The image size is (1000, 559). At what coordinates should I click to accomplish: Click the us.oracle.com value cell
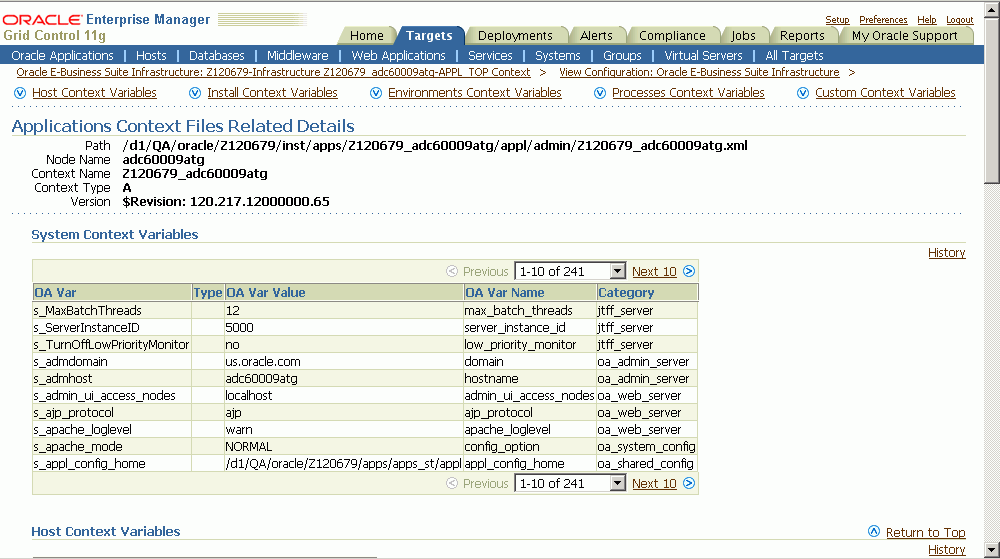pos(343,361)
